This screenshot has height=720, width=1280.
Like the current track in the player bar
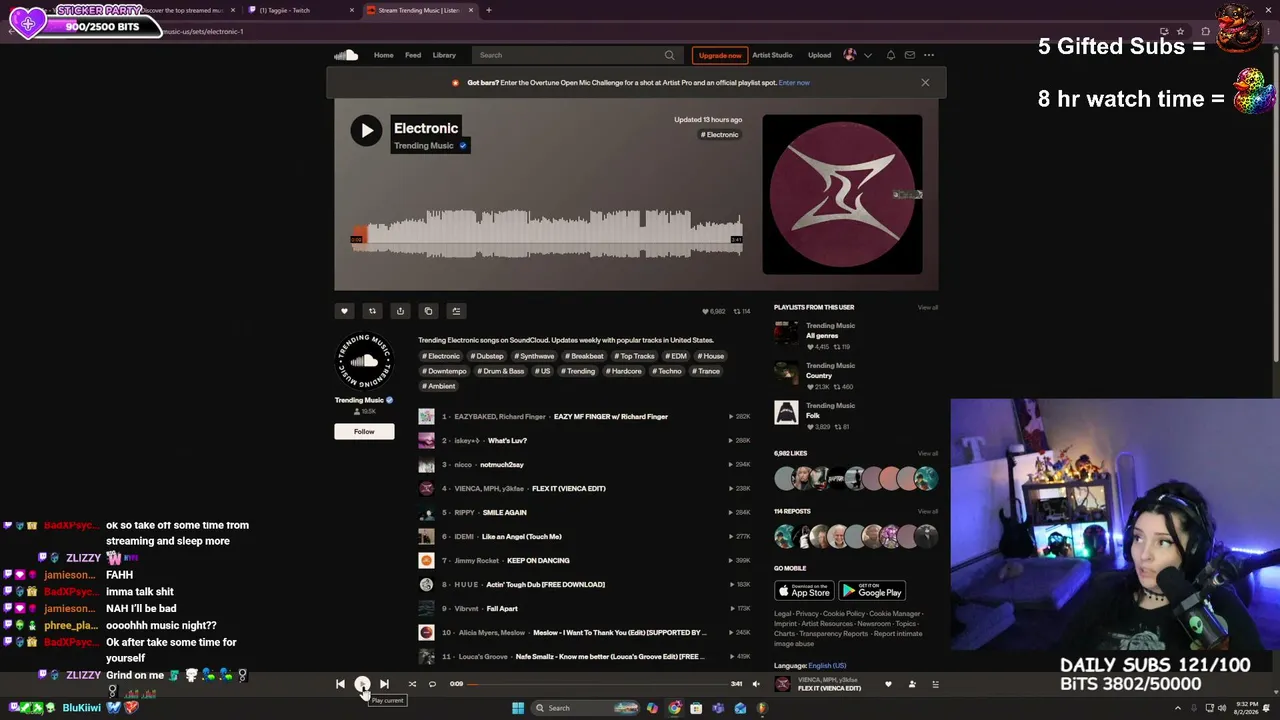(888, 684)
